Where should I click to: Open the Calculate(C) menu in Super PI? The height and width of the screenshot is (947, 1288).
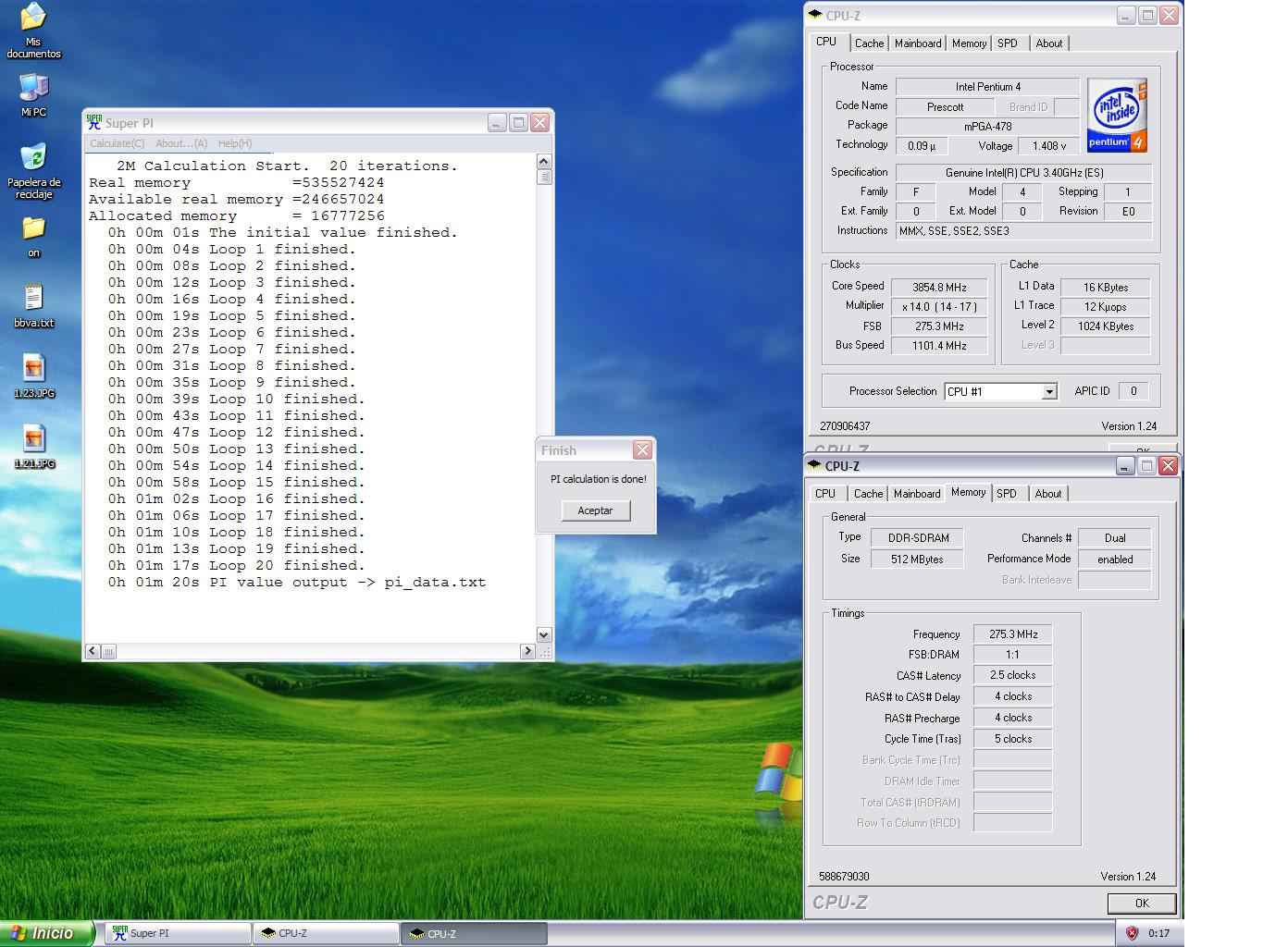point(117,143)
